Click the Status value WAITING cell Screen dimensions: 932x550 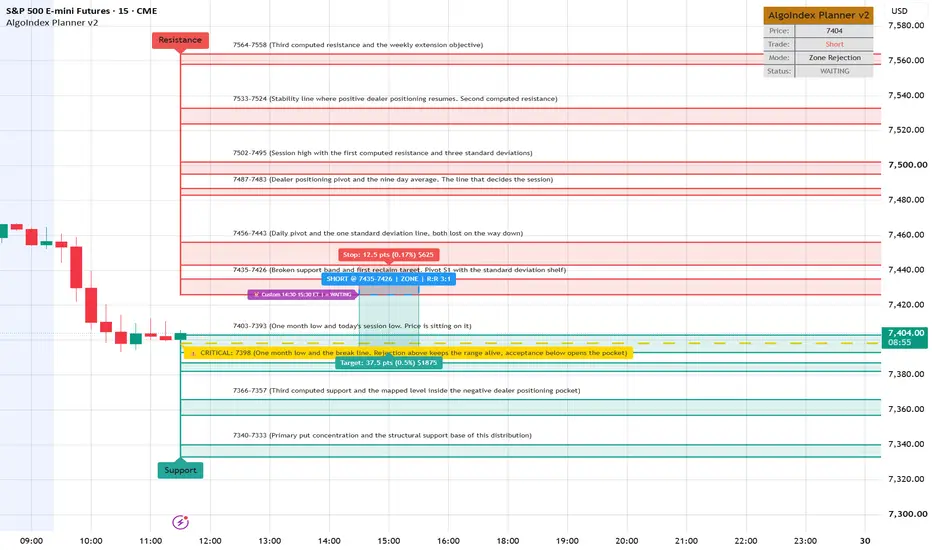[x=834, y=71]
